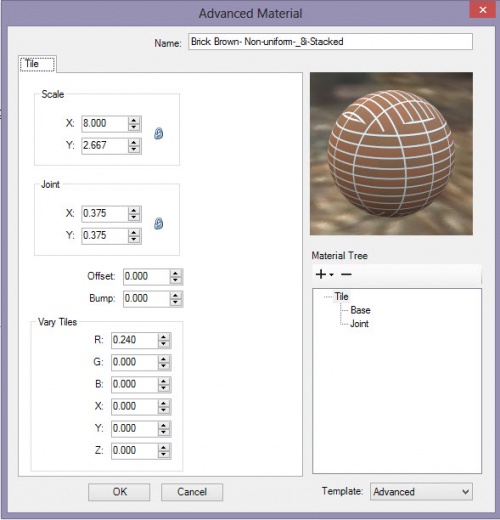500x520 pixels.
Task: Click the plus icon in Material Tree
Action: [x=320, y=274]
